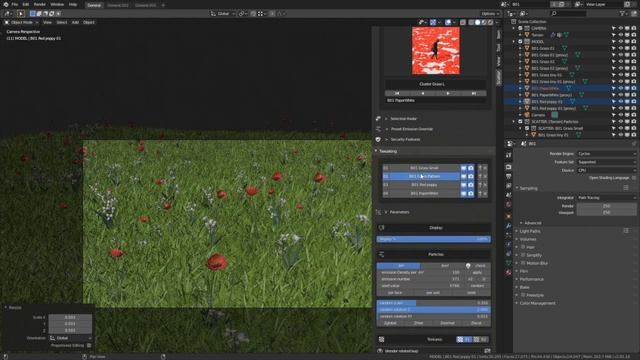640x360 pixels.
Task: Open the Object properties tab
Action: (508, 216)
